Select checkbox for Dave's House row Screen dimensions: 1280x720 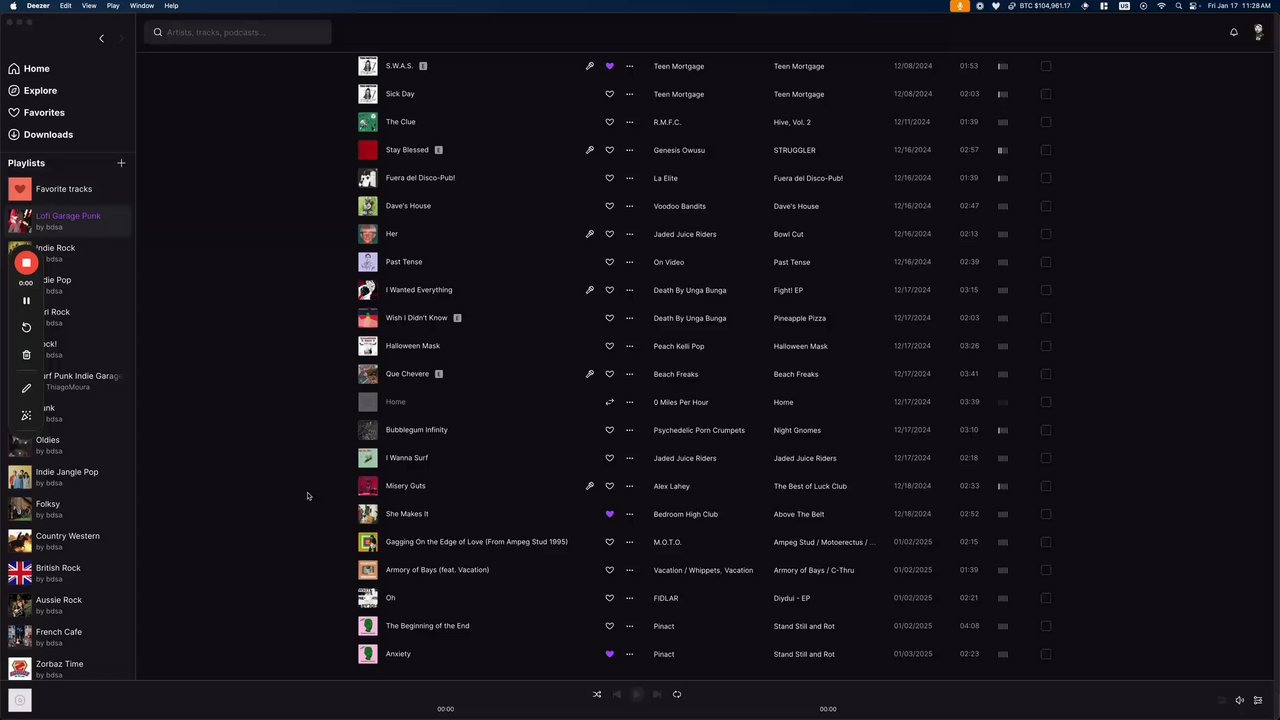[1046, 206]
